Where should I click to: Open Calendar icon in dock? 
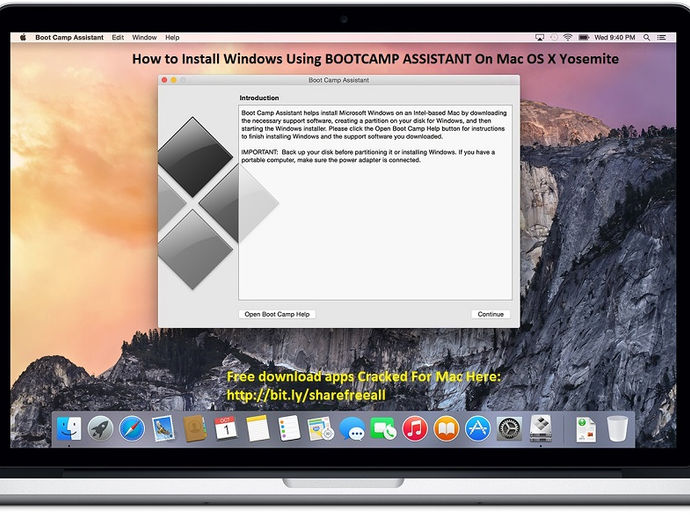tap(226, 428)
